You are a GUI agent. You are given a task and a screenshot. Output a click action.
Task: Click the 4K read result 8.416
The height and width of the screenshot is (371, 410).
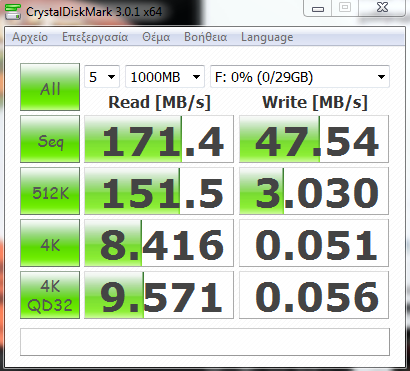tap(159, 243)
